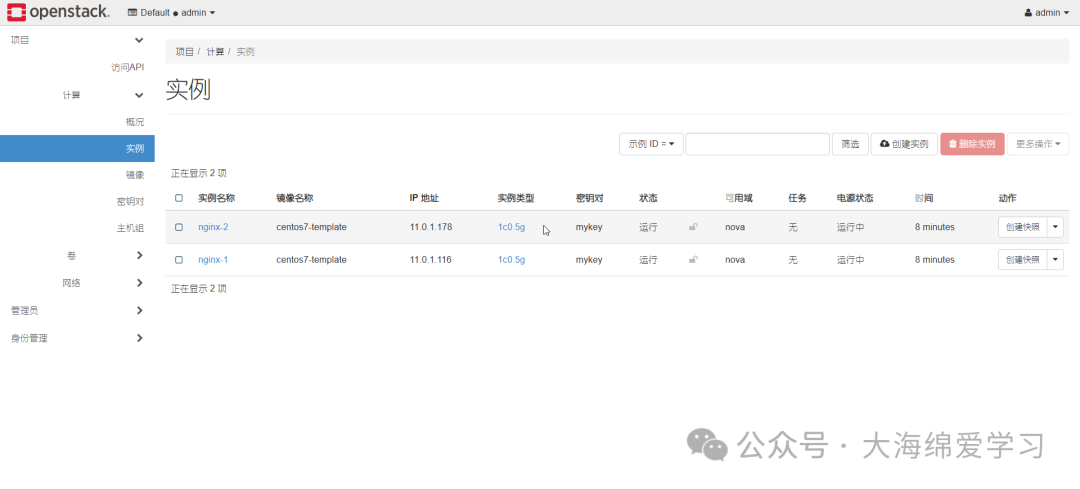Click 1c0.5g flavor link for nginx-1

pos(512,260)
